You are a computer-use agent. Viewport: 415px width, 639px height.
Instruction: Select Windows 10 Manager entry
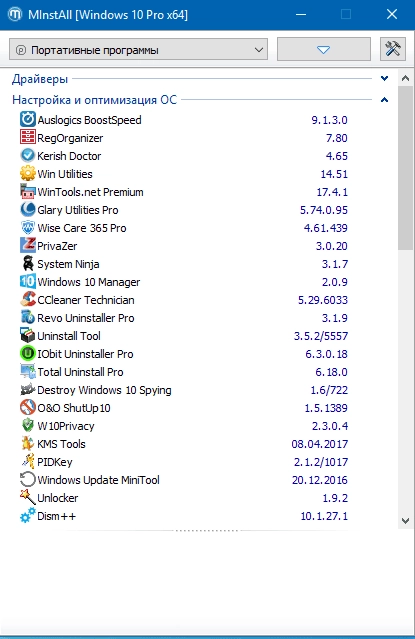point(184,282)
